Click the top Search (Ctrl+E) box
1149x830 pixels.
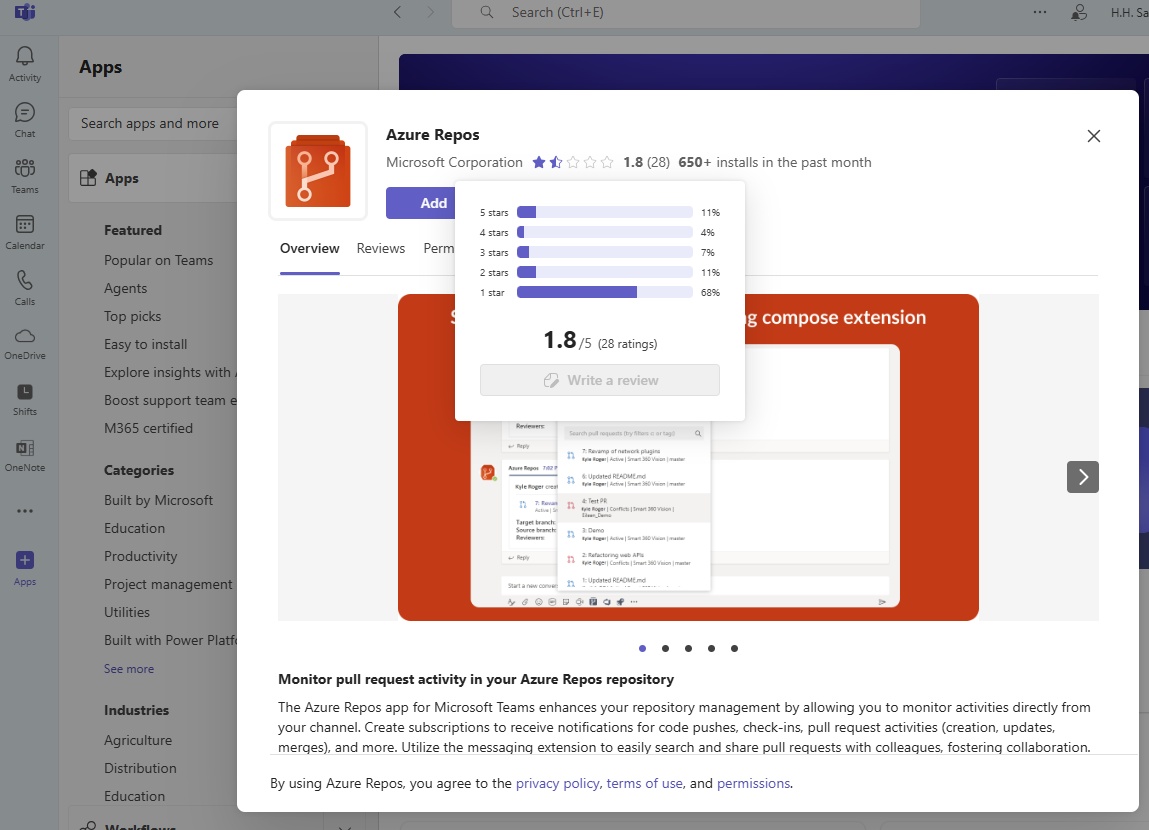pos(686,12)
